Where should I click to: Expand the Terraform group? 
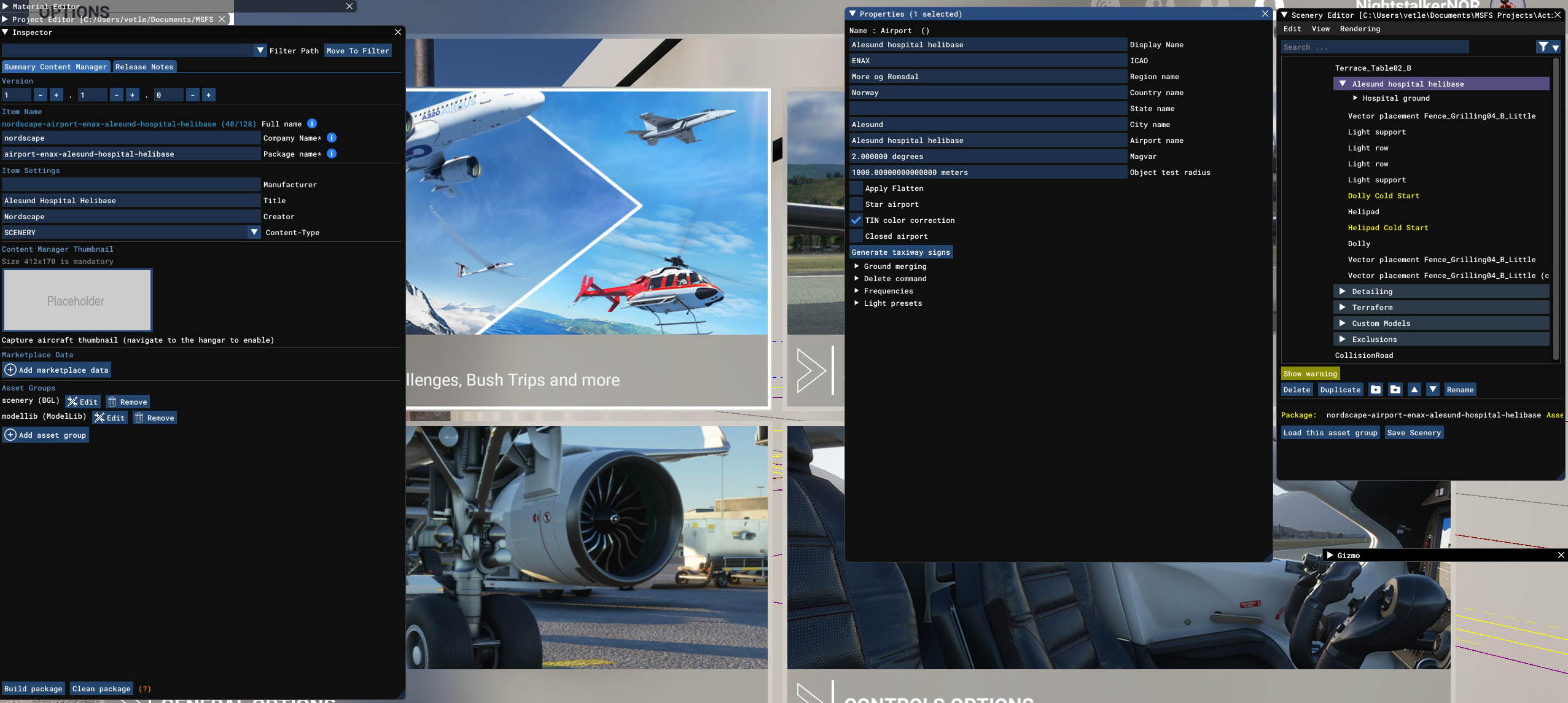1343,307
